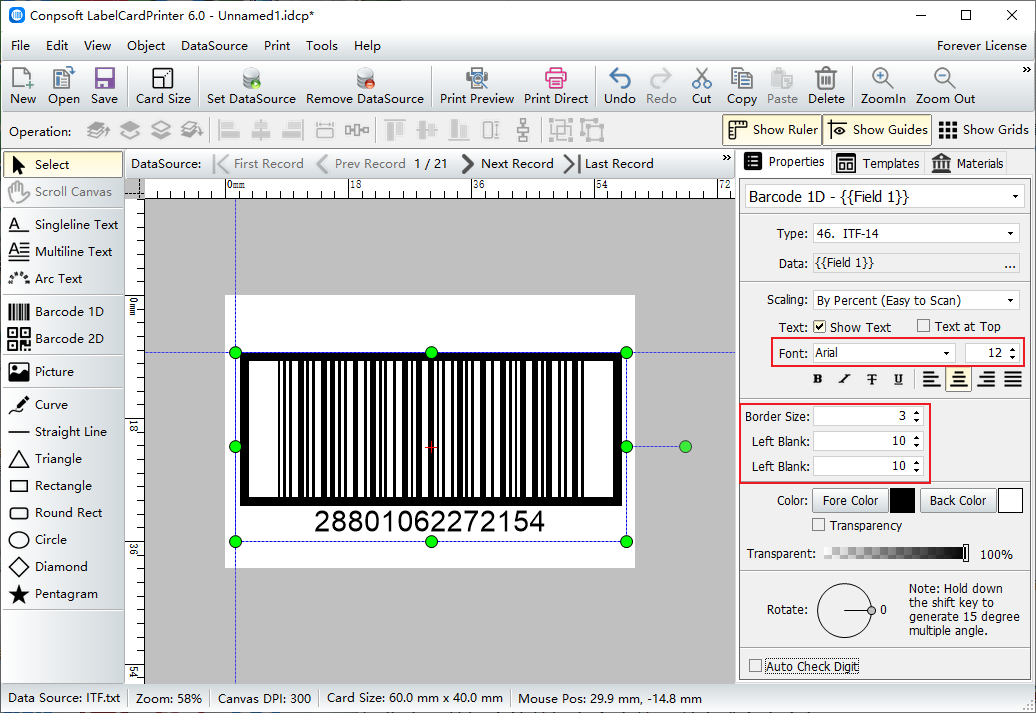
Task: Expand the DataSource bar overflow chevron
Action: point(727,158)
